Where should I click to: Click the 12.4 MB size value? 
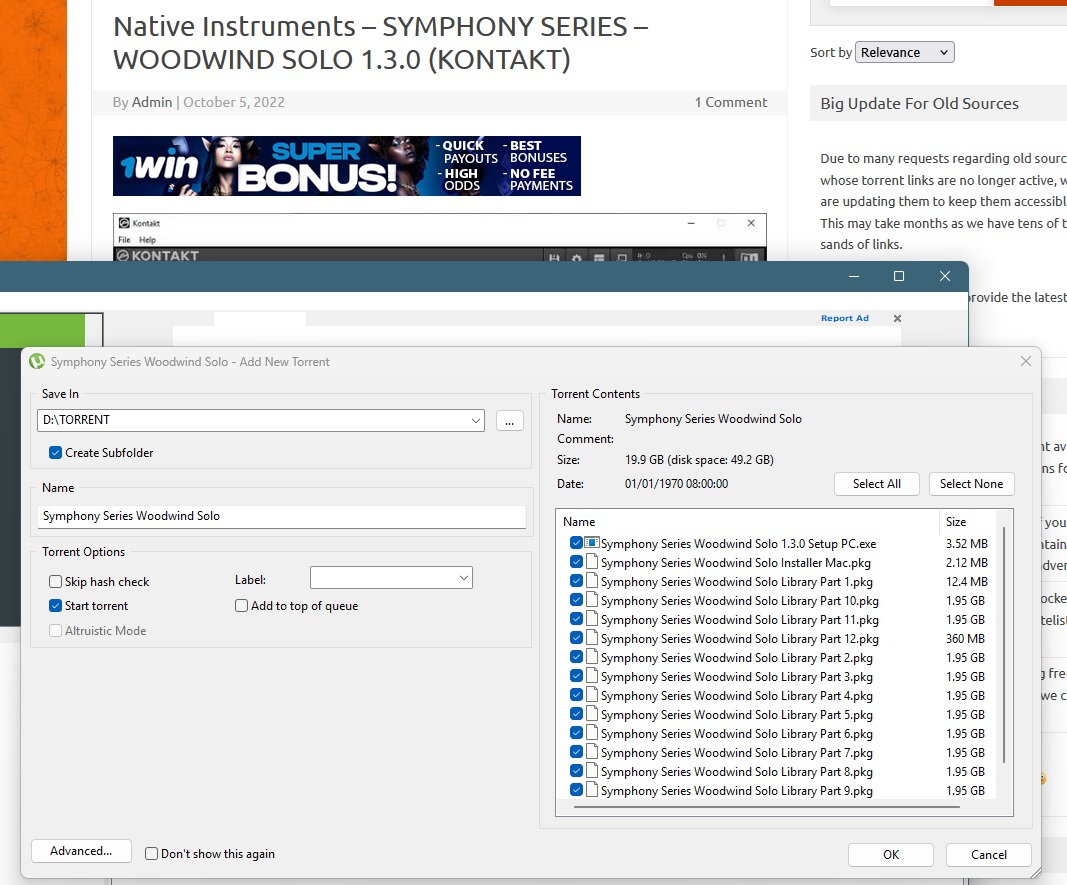pos(966,582)
